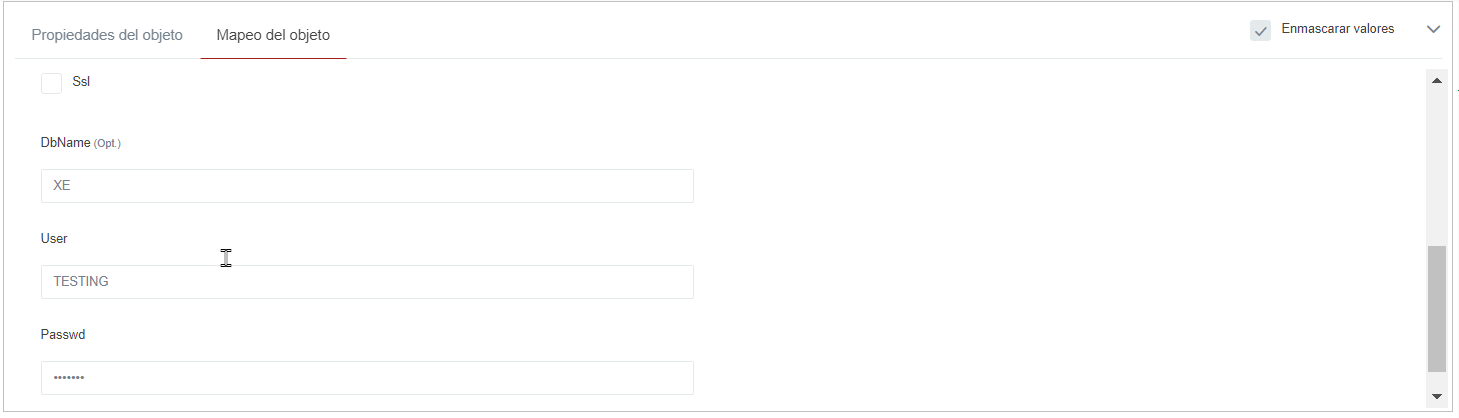Click the vertical scrollbar thumb
Image resolution: width=1459 pixels, height=418 pixels.
pos(1437,308)
